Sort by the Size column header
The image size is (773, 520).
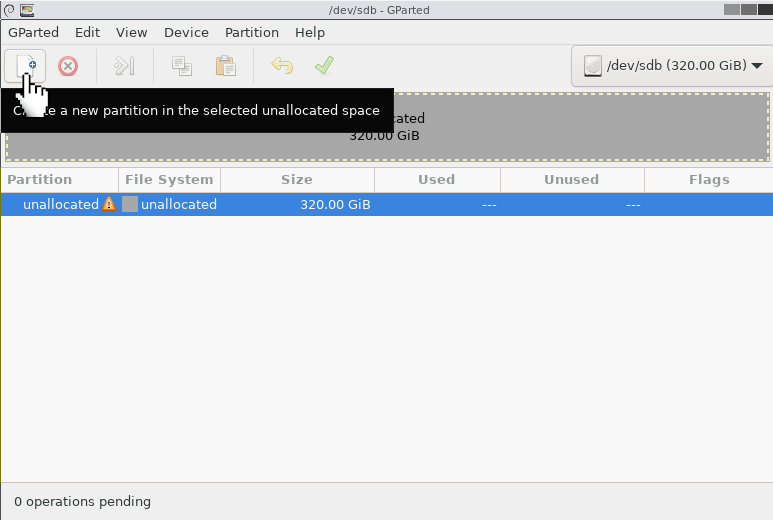(297, 179)
